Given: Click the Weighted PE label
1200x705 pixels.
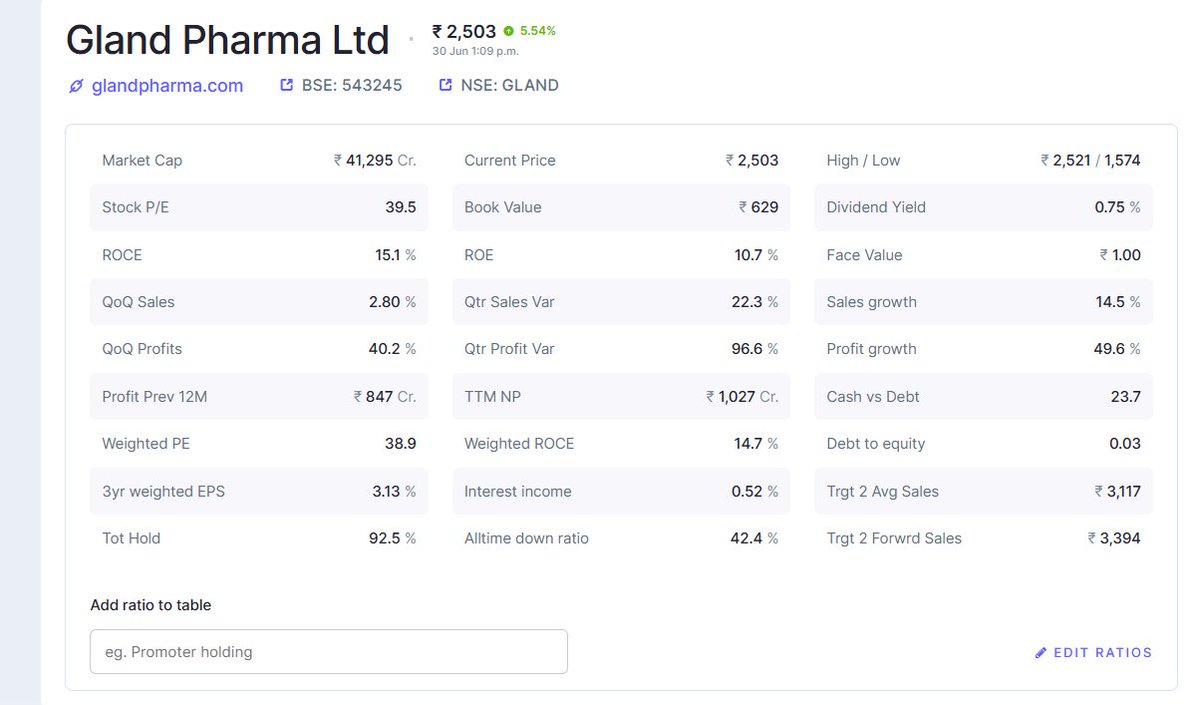Looking at the screenshot, I should (x=147, y=443).
